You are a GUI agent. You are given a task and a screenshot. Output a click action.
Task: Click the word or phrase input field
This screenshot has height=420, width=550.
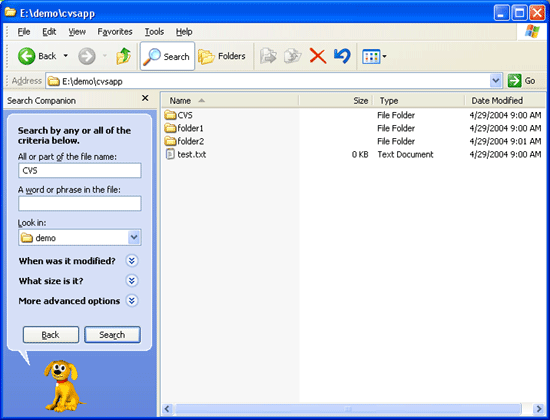coord(80,204)
